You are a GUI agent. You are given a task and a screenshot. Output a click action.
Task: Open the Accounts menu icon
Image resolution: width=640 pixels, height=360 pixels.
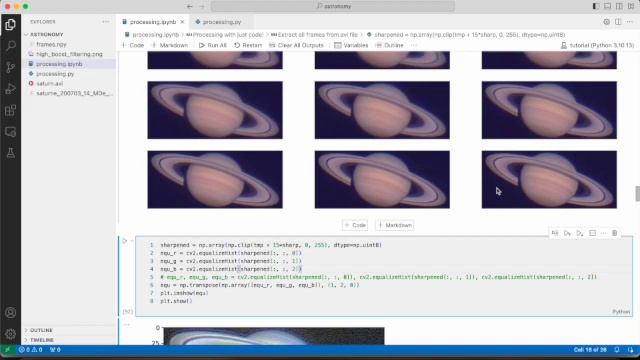tap(11, 313)
